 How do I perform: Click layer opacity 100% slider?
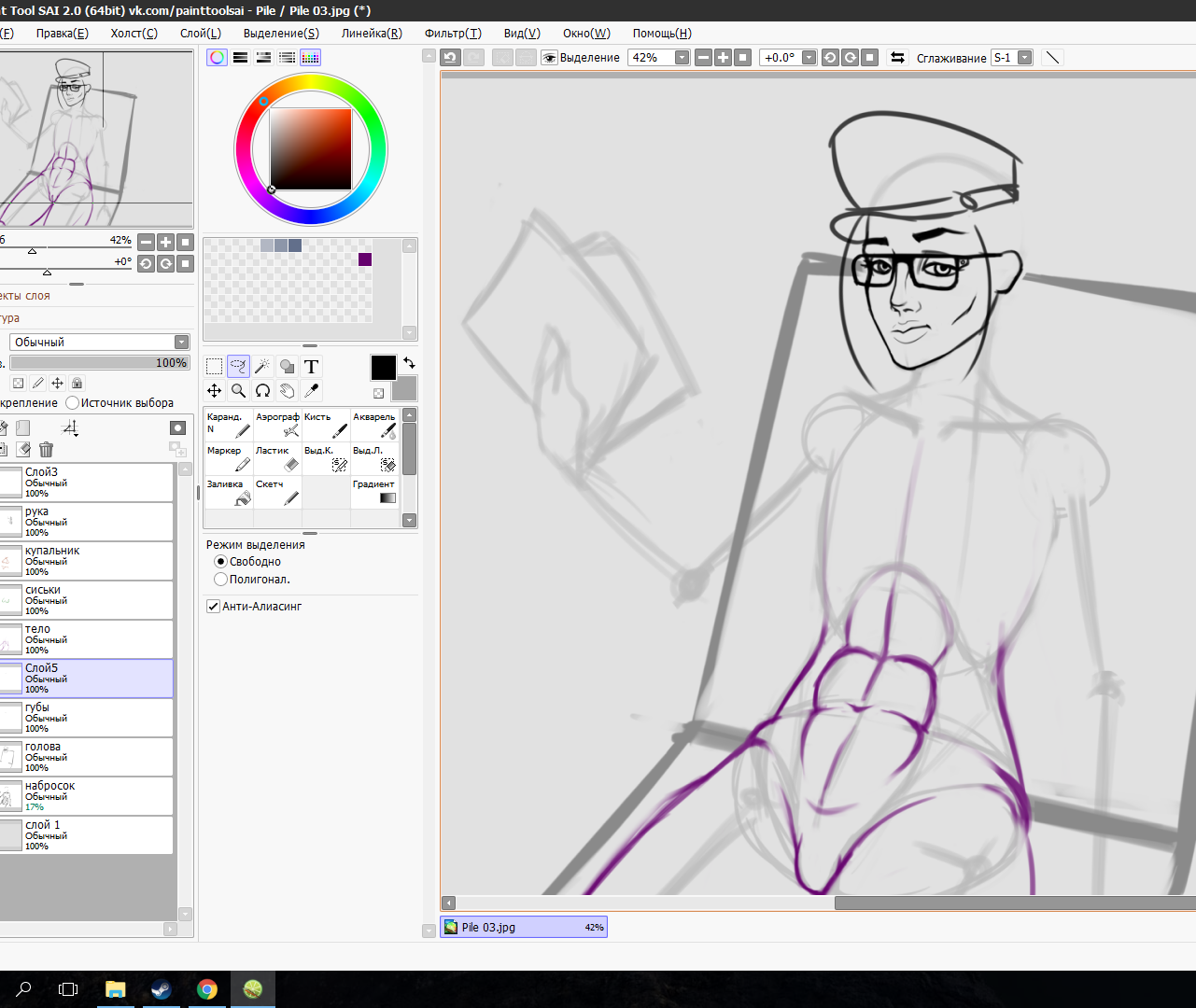click(x=99, y=363)
